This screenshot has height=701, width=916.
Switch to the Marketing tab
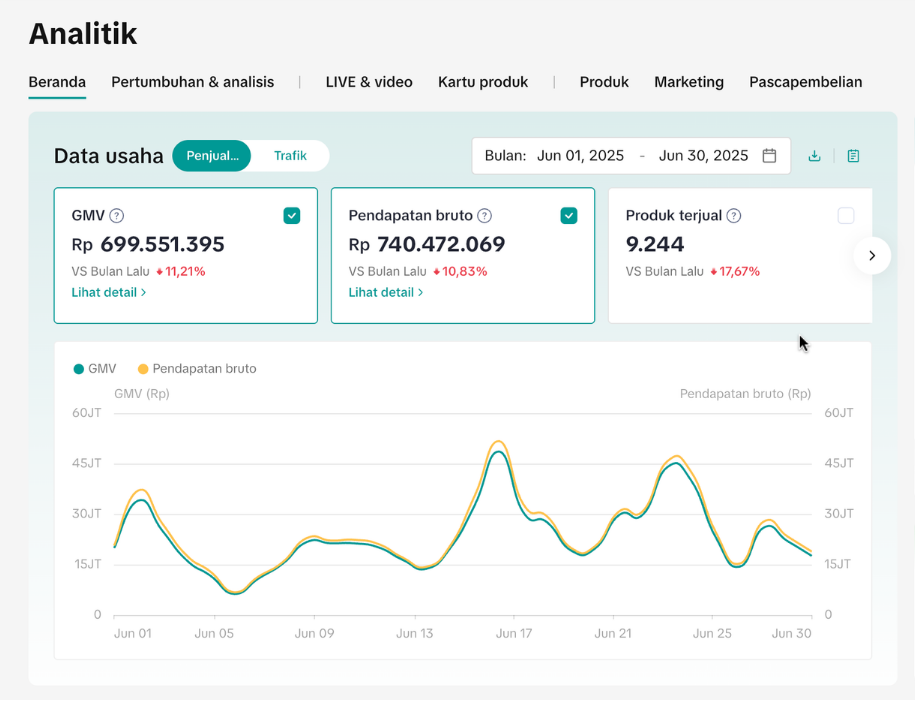click(x=689, y=82)
